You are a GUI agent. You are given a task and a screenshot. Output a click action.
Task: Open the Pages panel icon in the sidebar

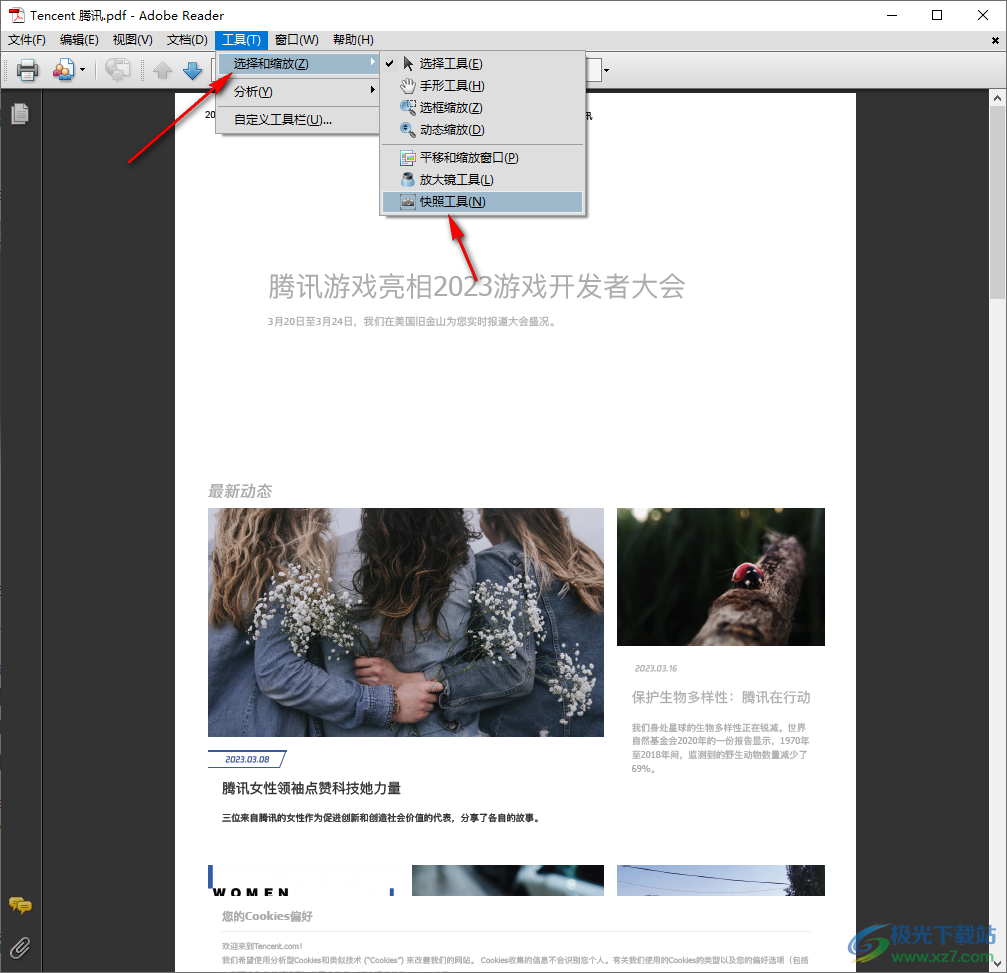tap(20, 114)
